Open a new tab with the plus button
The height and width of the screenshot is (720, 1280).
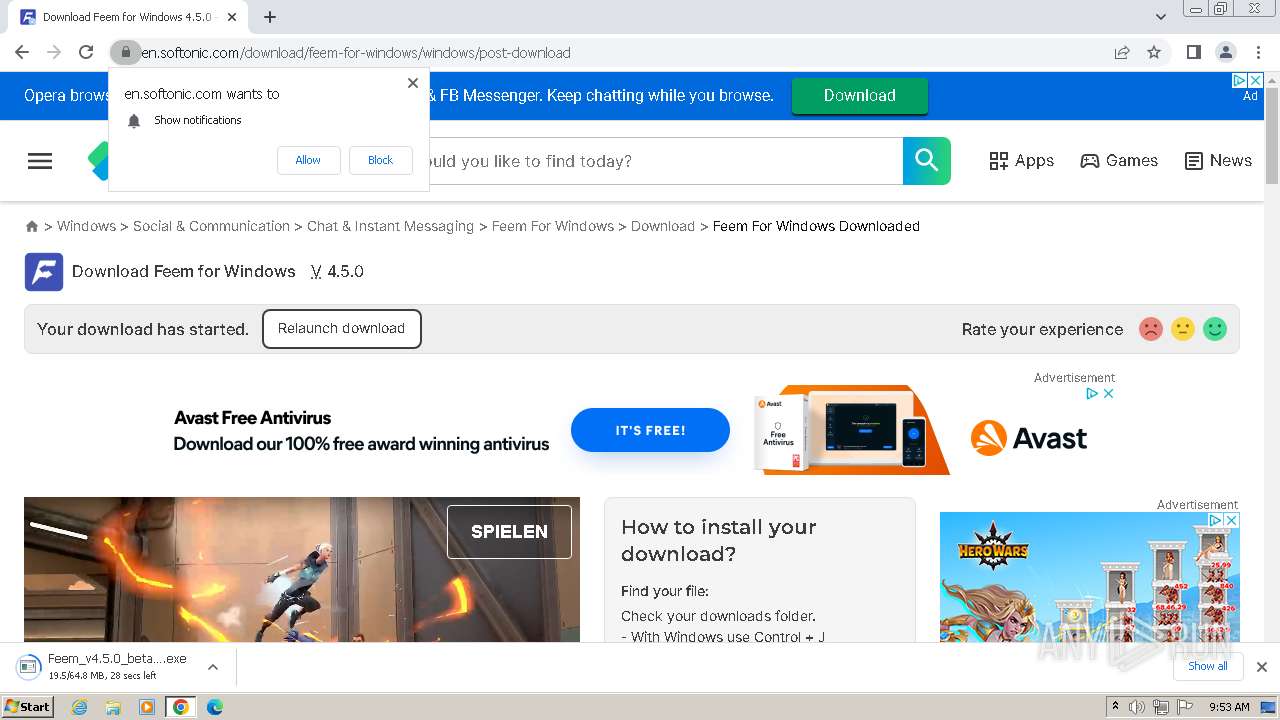pyautogui.click(x=270, y=17)
